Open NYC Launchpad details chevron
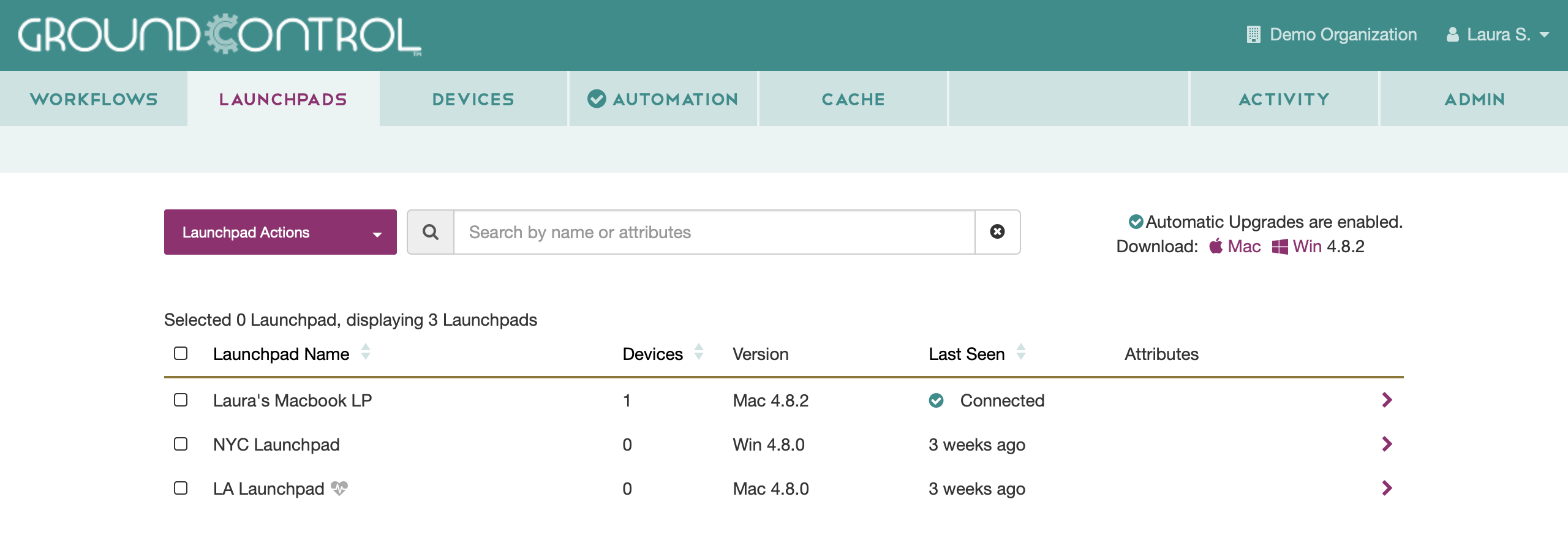Viewport: 1568px width, 551px height. (x=1387, y=444)
